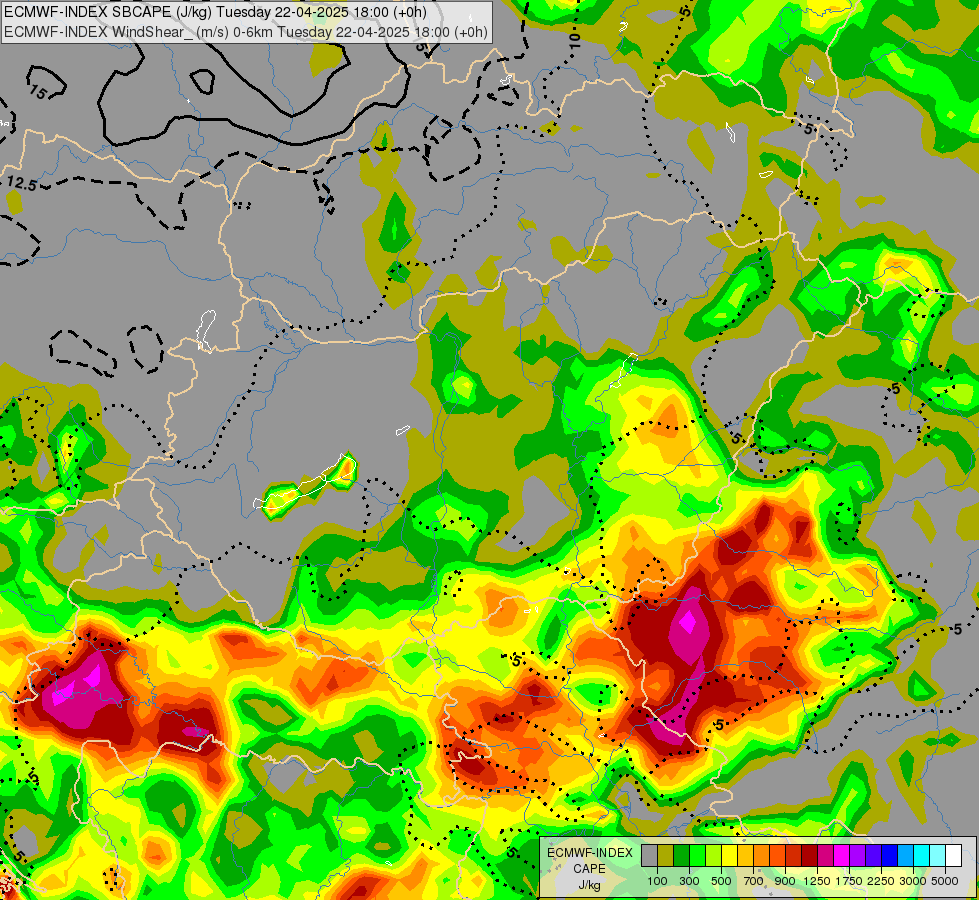This screenshot has height=900, width=979.
Task: Click the 10 wind shear contour label
Action: [574, 41]
